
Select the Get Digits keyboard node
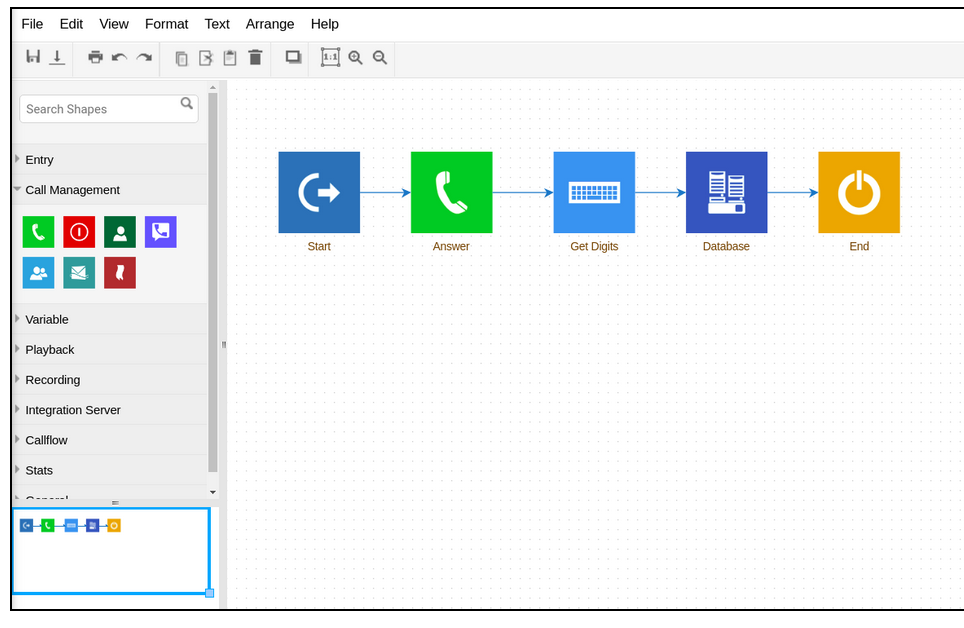(x=594, y=193)
